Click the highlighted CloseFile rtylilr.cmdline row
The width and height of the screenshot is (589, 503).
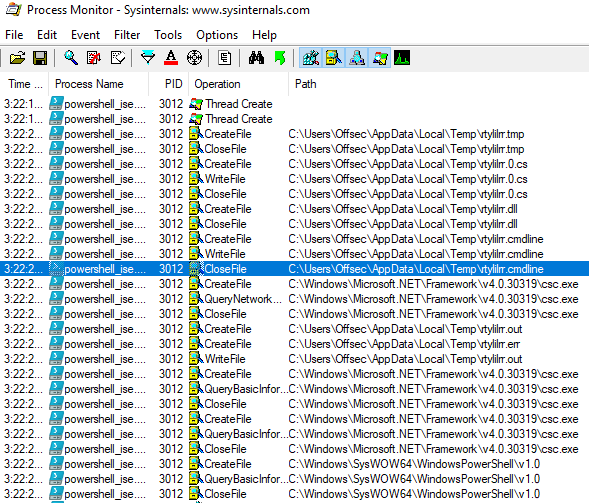(x=294, y=269)
